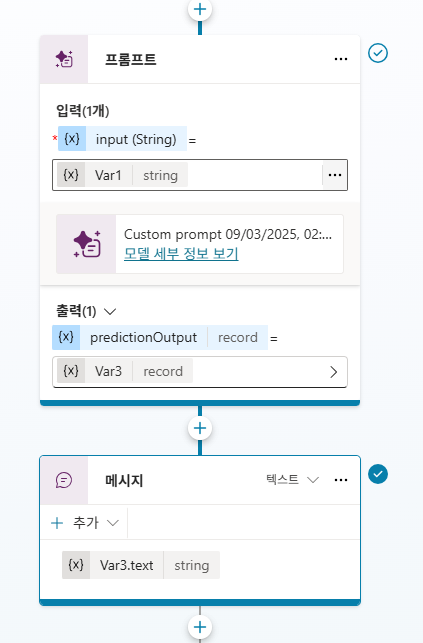The width and height of the screenshot is (423, 643).
Task: Select the Var3.text string variable chip
Action: click(x=141, y=565)
